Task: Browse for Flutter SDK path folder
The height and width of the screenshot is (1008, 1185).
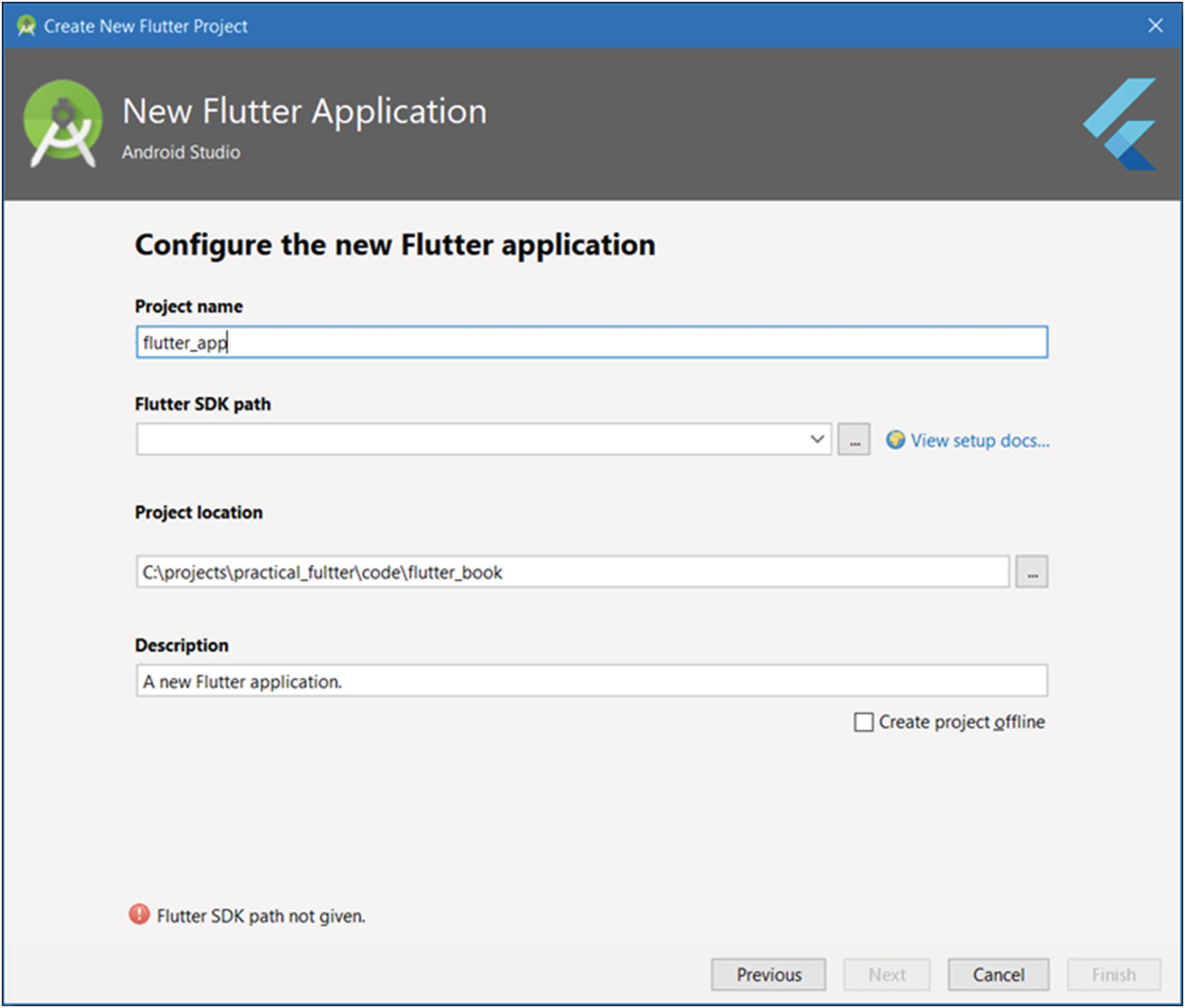Action: click(x=853, y=439)
